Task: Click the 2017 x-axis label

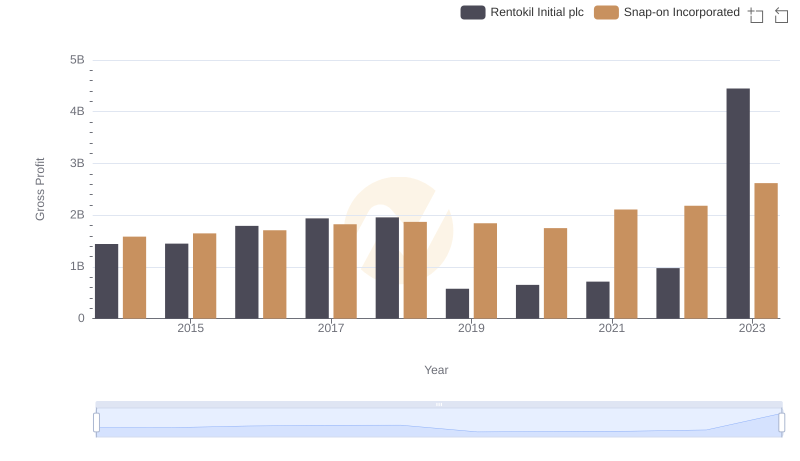Action: click(331, 328)
